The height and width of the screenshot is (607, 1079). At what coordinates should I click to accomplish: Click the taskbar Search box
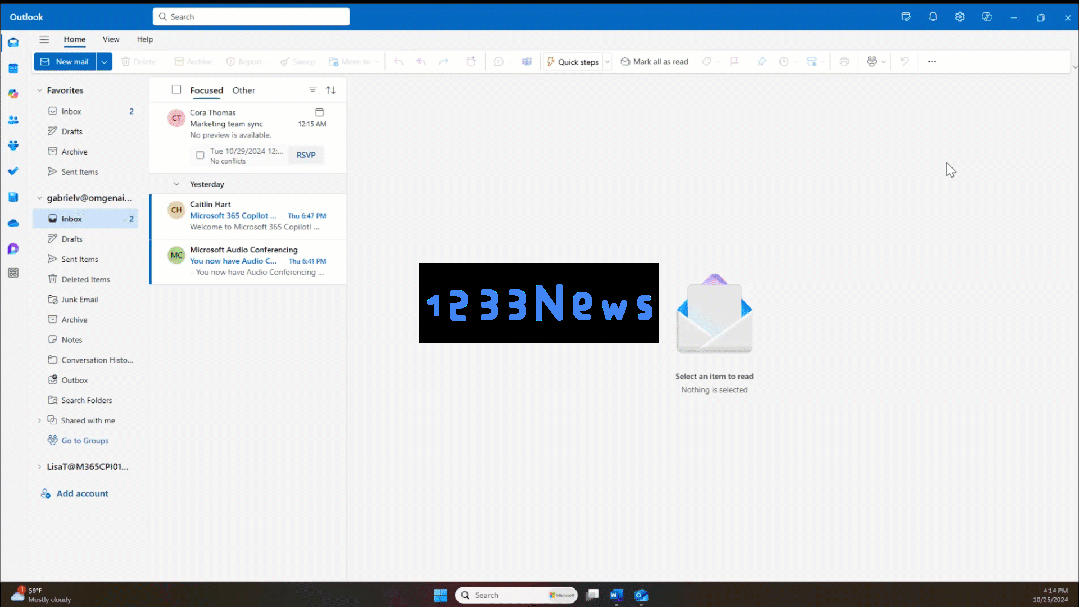(516, 595)
